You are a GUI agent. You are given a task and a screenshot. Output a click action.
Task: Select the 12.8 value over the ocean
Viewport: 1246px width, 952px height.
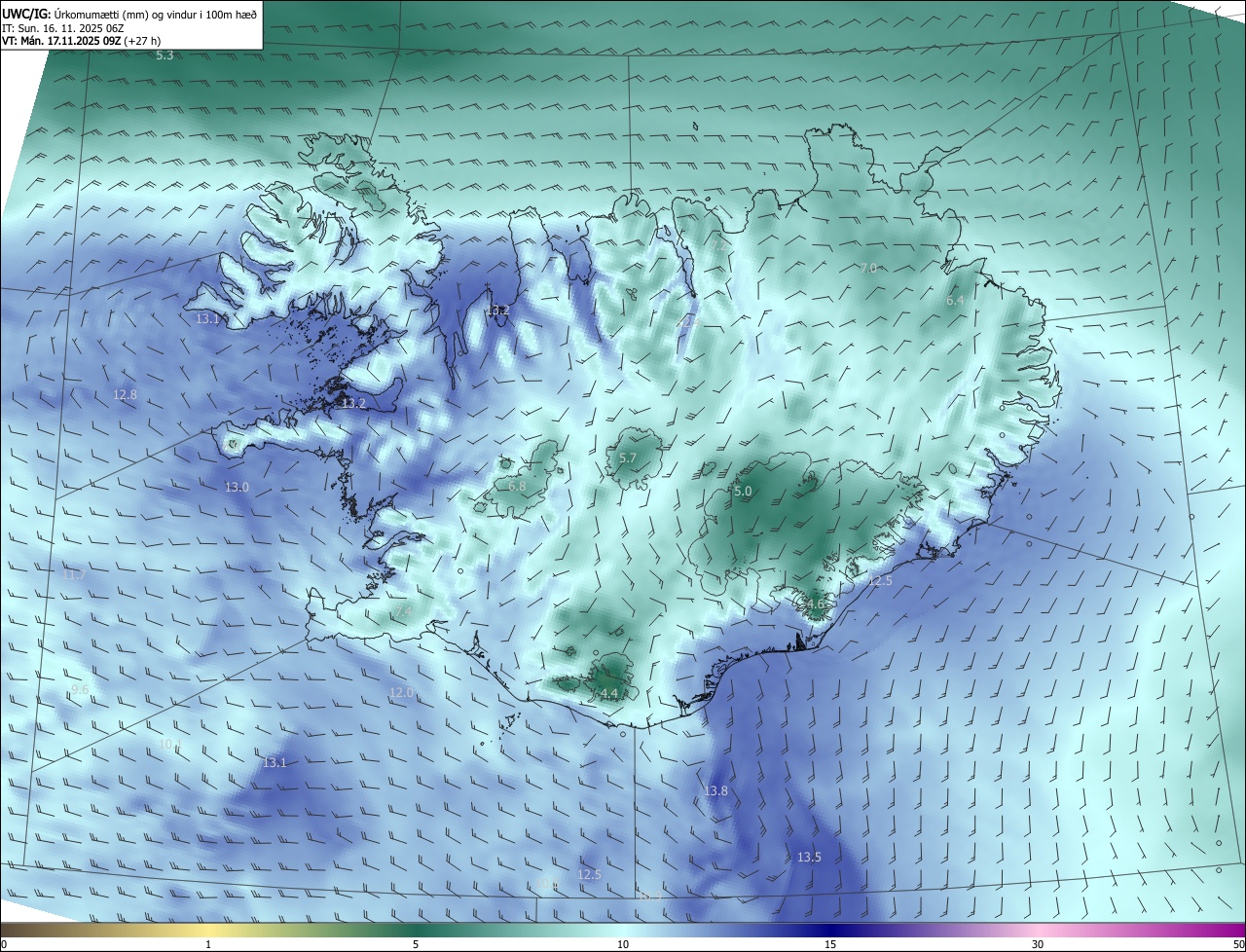125,394
